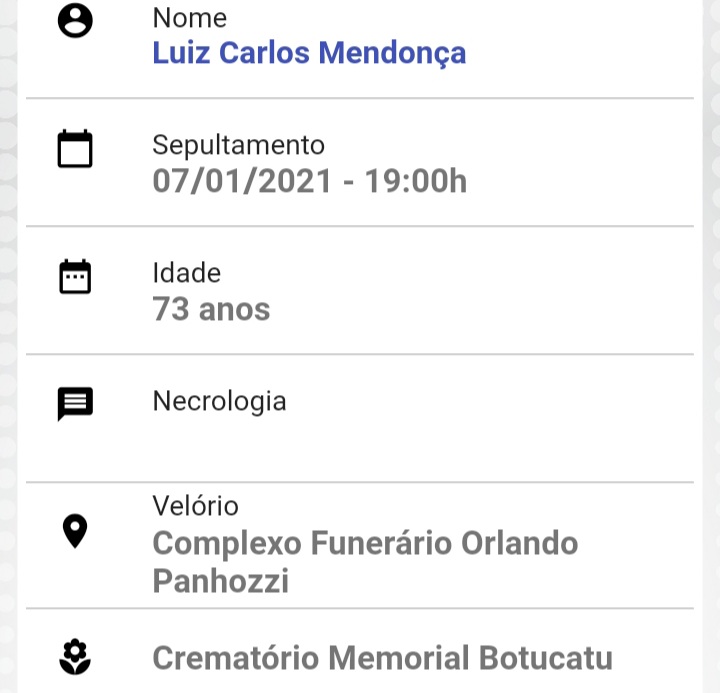Click the location pin icon beside Velório
The image size is (720, 693).
[75, 531]
